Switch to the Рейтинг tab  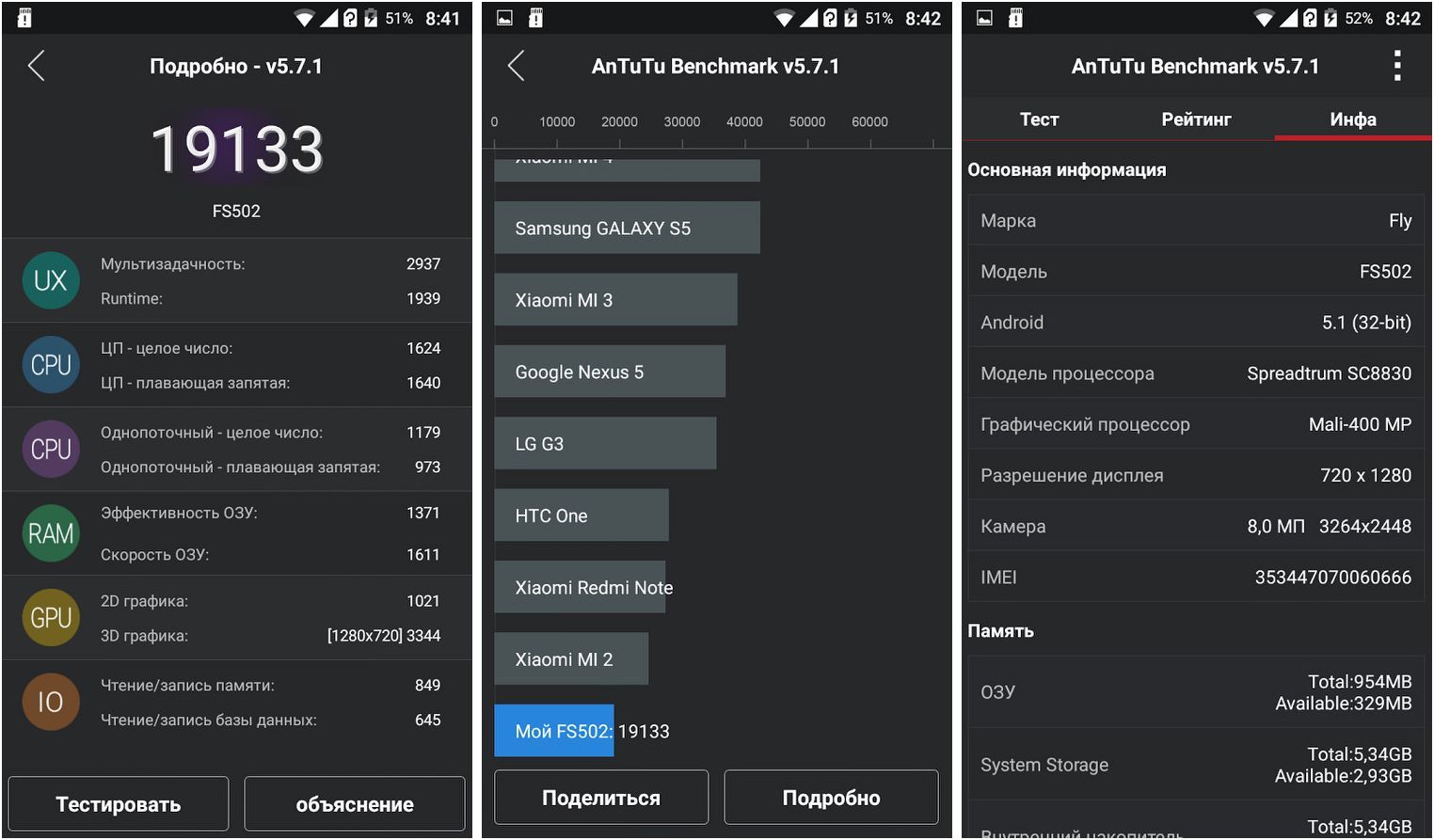tap(1196, 119)
